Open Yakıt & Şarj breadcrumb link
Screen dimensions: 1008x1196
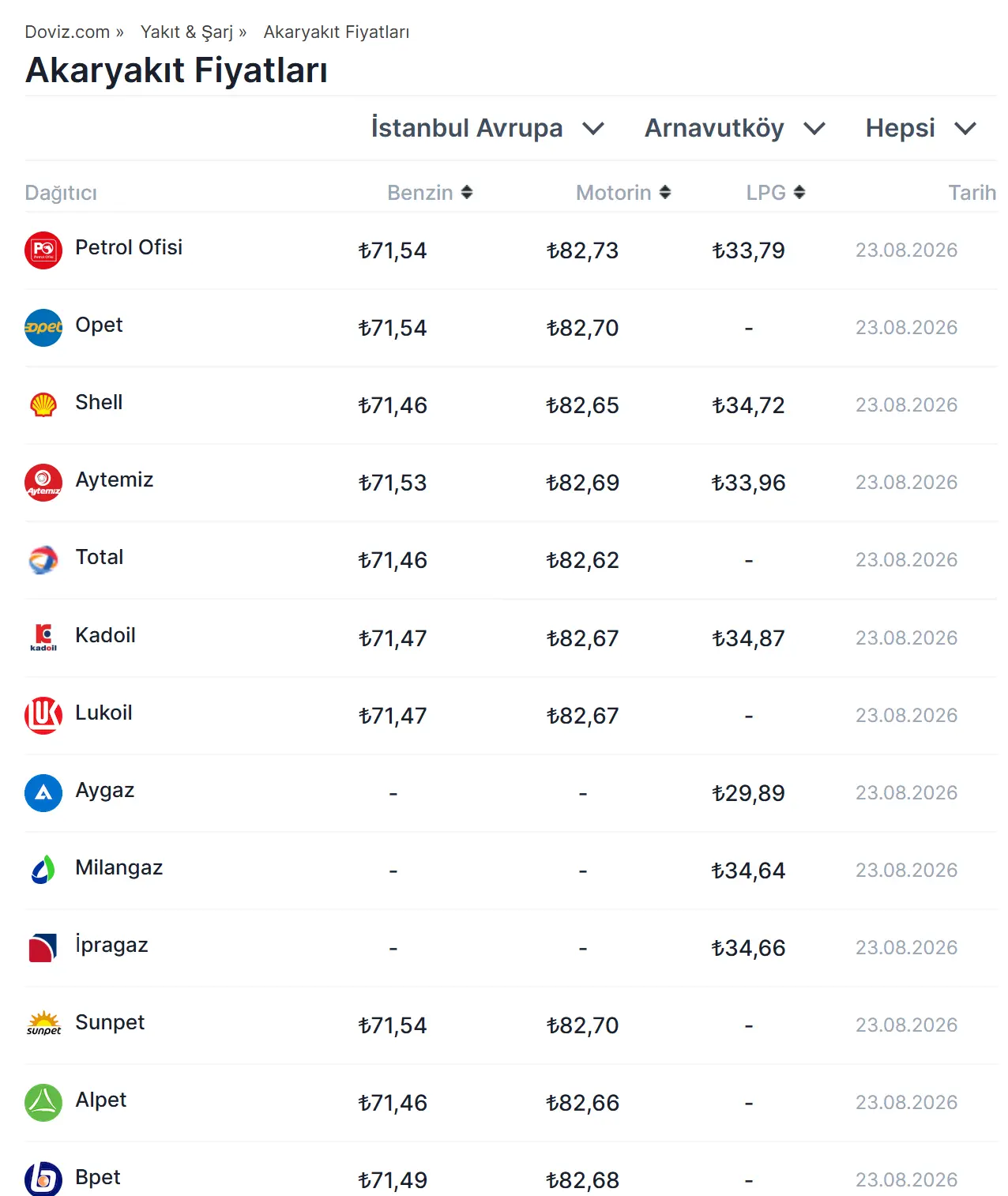(186, 32)
